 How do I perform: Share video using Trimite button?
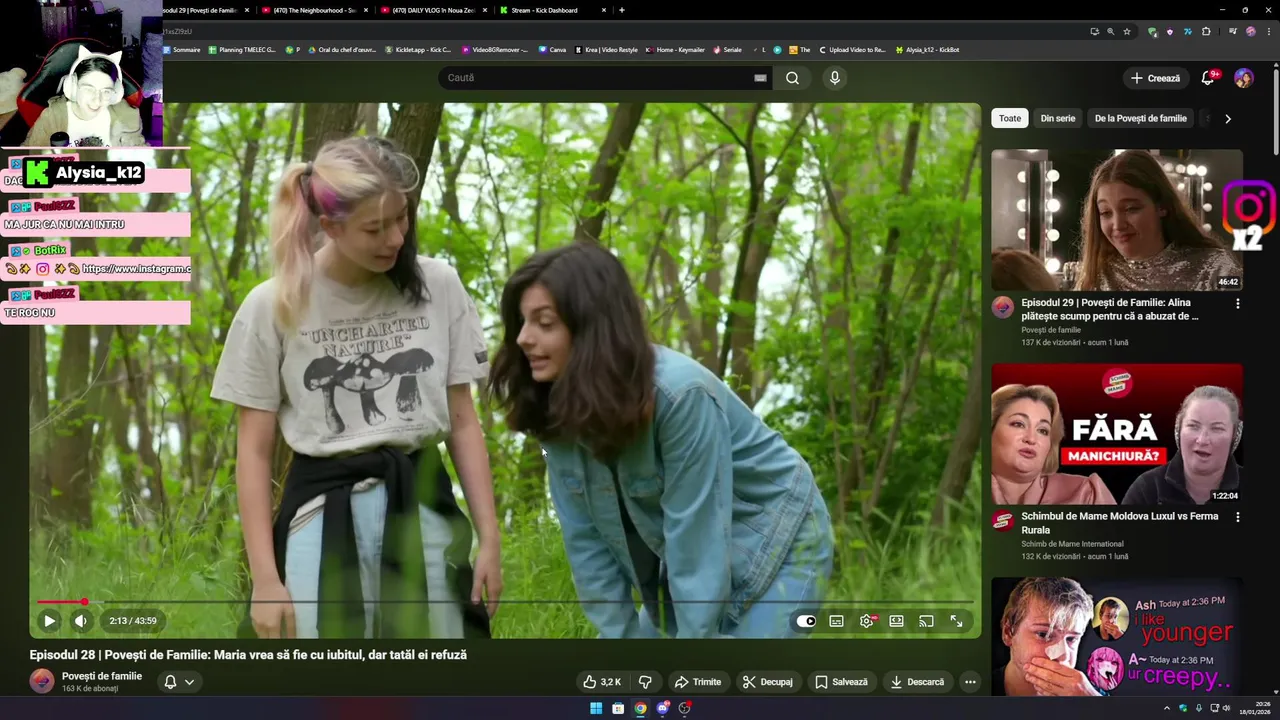(x=698, y=682)
